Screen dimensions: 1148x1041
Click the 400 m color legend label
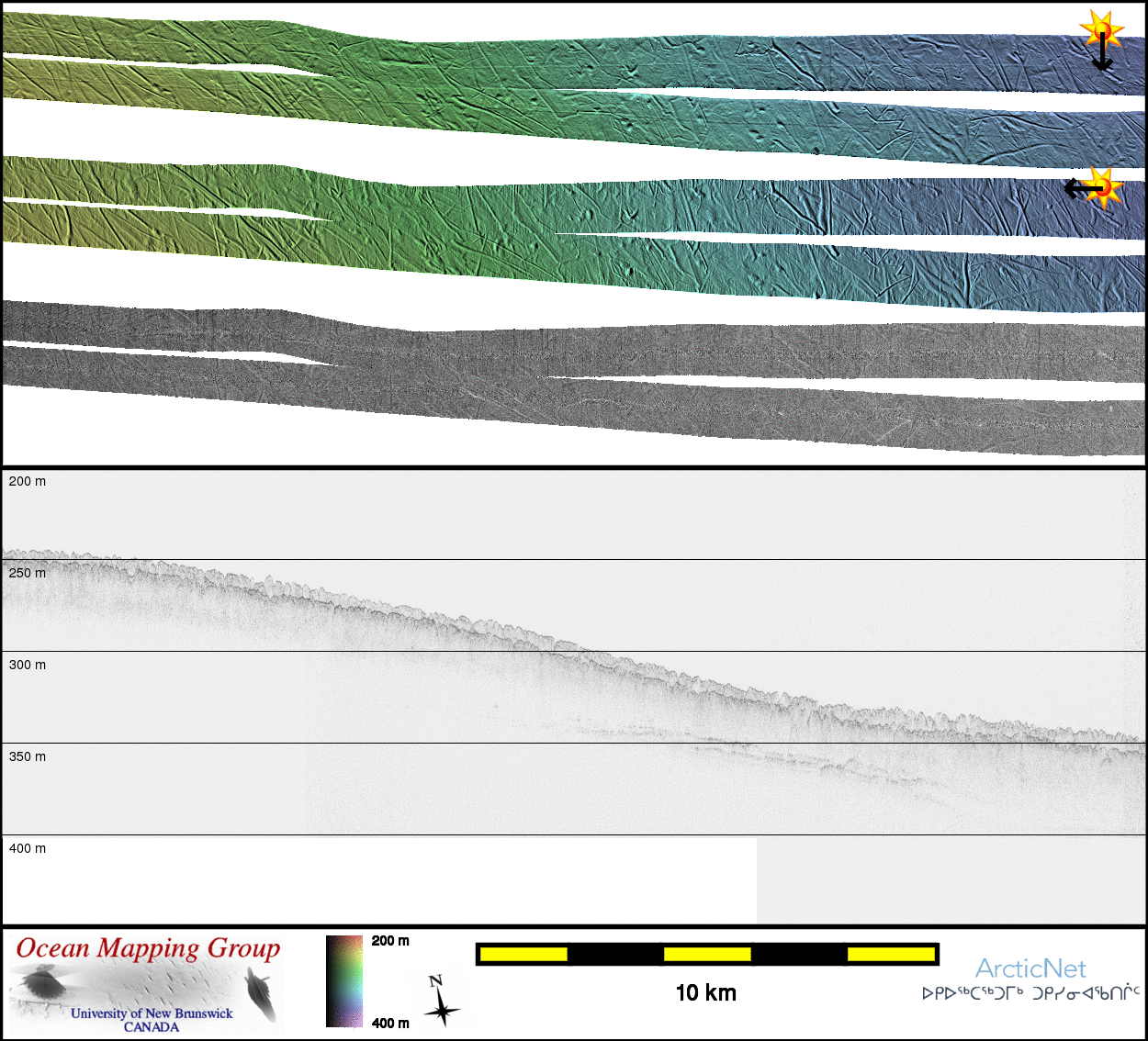(390, 1023)
